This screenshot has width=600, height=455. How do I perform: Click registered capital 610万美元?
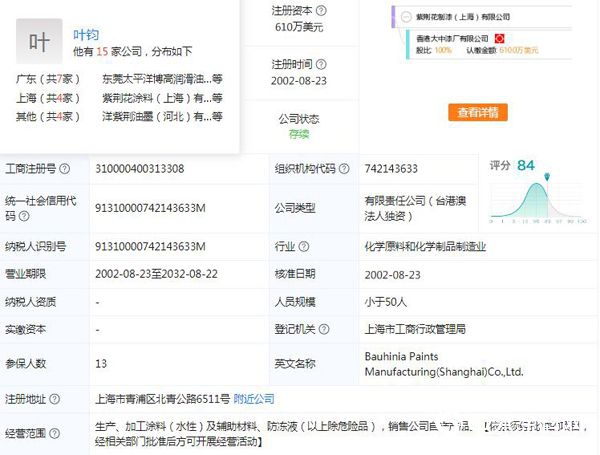[299, 27]
